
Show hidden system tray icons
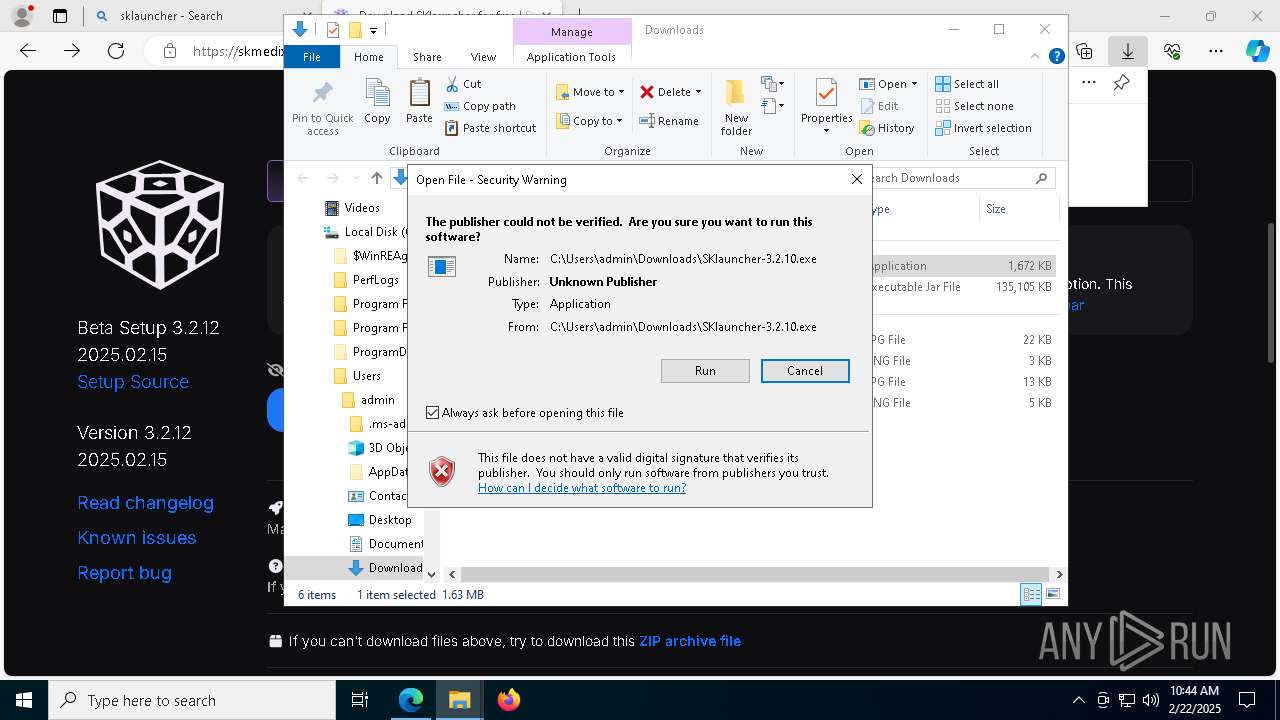coord(1078,700)
